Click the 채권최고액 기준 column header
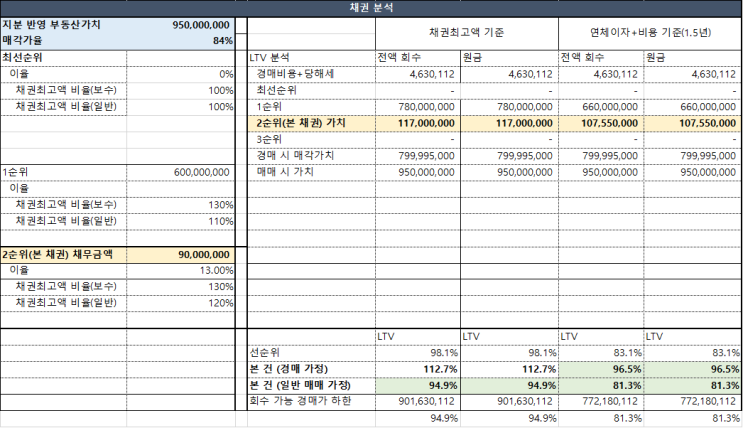 [467, 33]
